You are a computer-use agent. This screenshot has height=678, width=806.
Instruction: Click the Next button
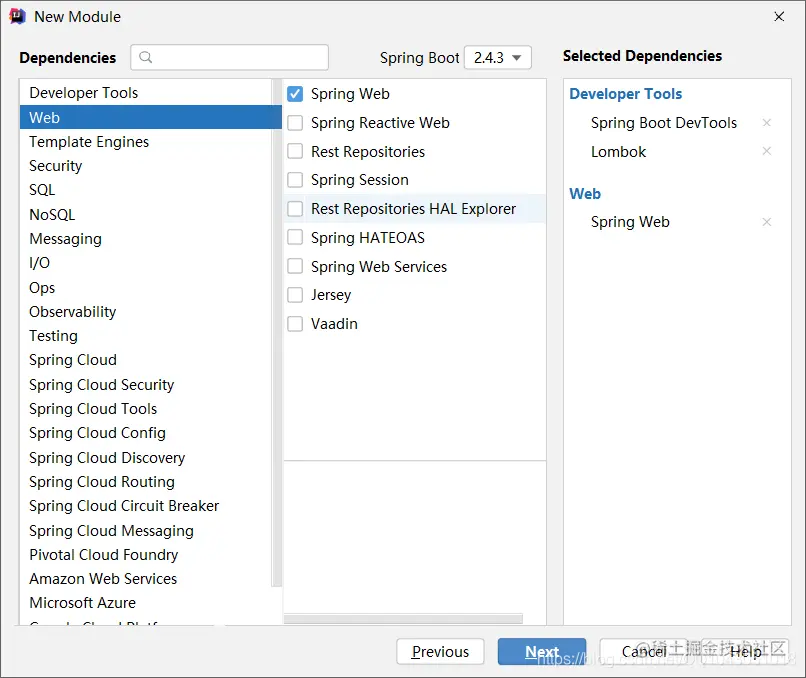click(x=541, y=652)
